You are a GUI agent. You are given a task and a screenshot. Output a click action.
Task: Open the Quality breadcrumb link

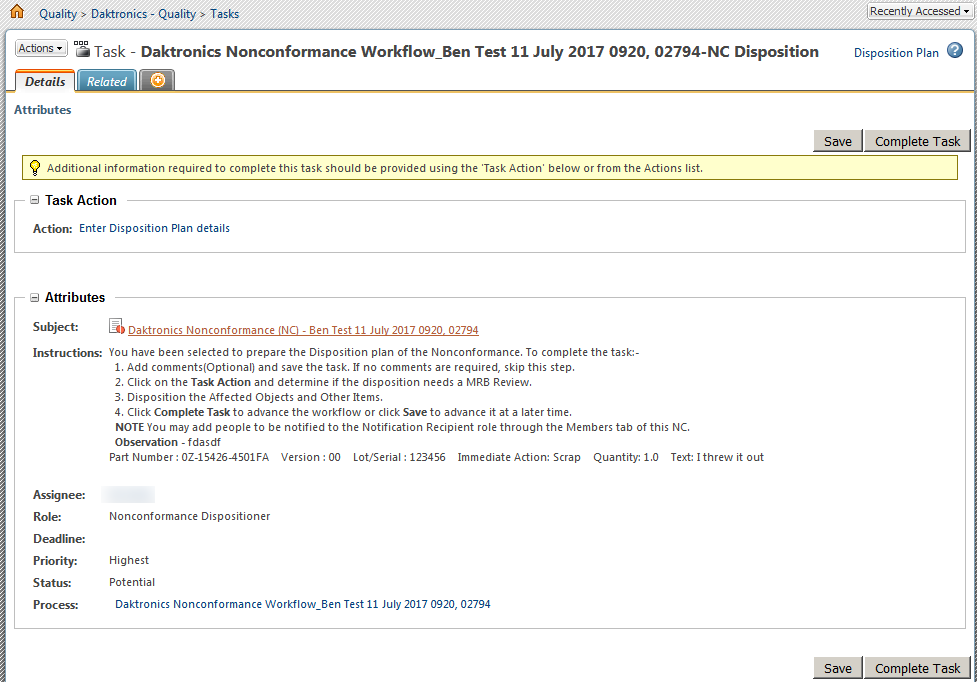[58, 14]
